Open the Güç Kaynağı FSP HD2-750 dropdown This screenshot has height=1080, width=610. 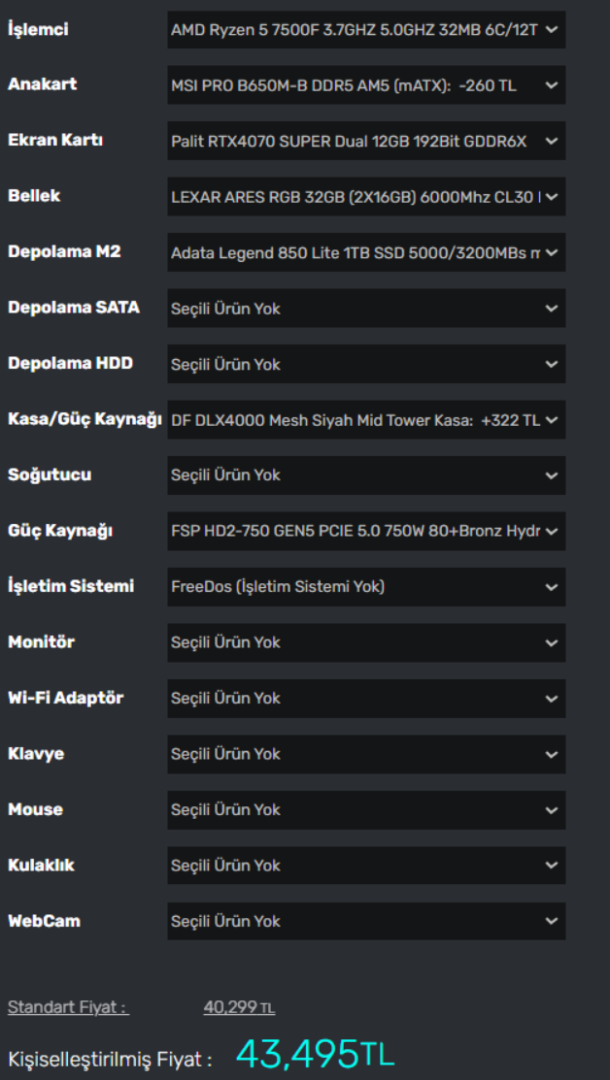[x=366, y=531]
